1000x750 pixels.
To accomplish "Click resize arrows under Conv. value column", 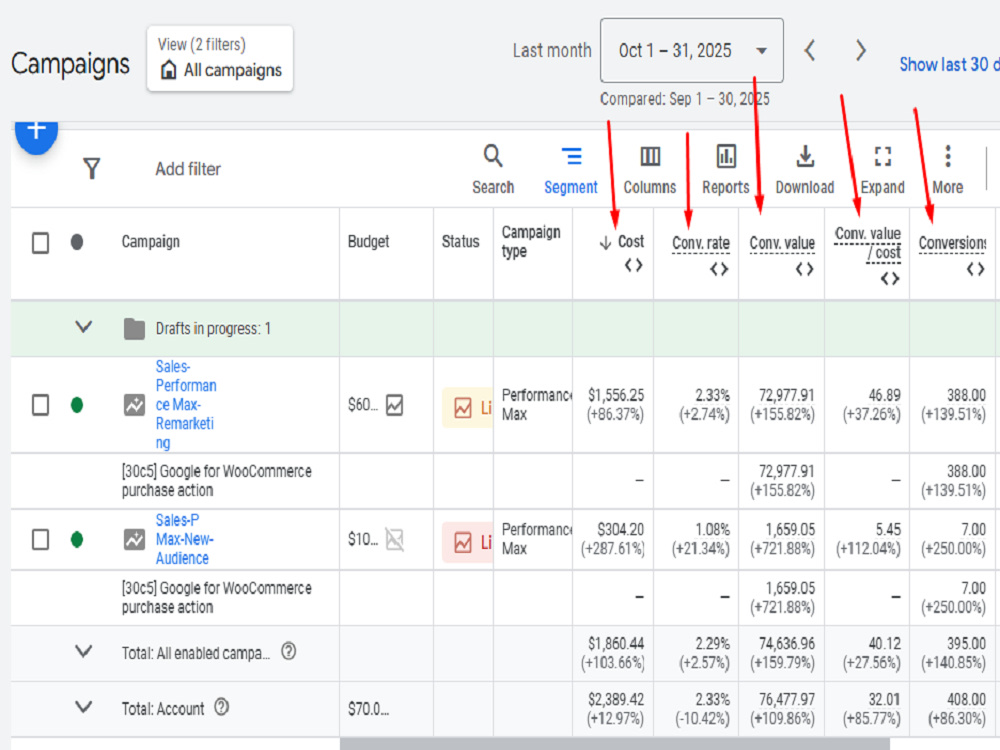I will [x=805, y=270].
